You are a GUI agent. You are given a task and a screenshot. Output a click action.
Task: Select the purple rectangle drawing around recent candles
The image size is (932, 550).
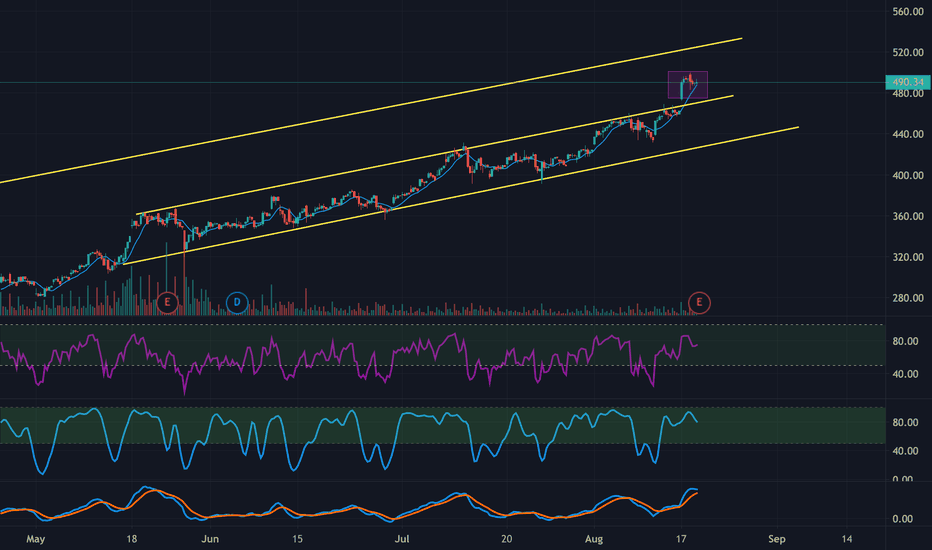(688, 84)
